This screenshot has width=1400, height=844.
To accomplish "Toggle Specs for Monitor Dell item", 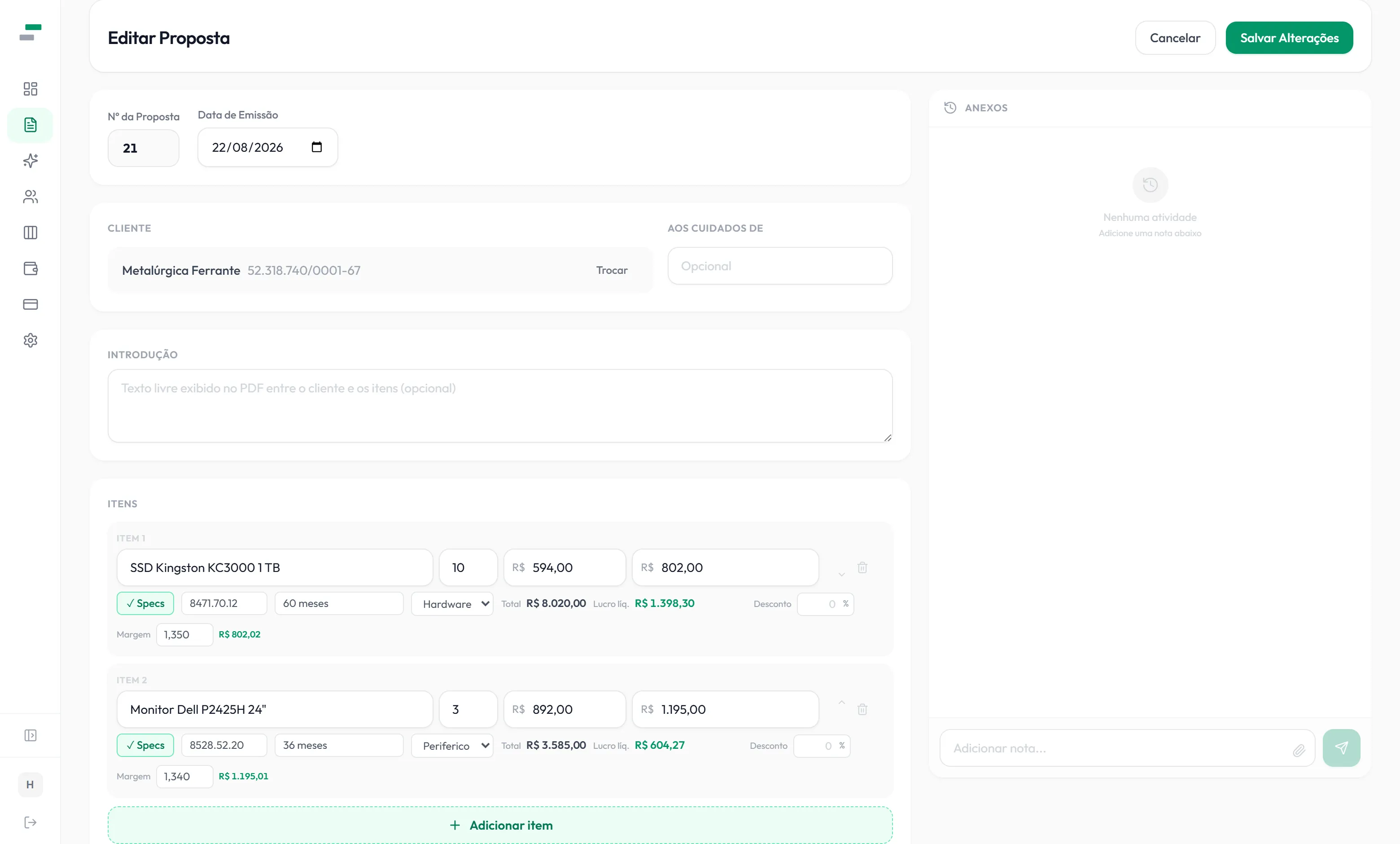I will 145,745.
